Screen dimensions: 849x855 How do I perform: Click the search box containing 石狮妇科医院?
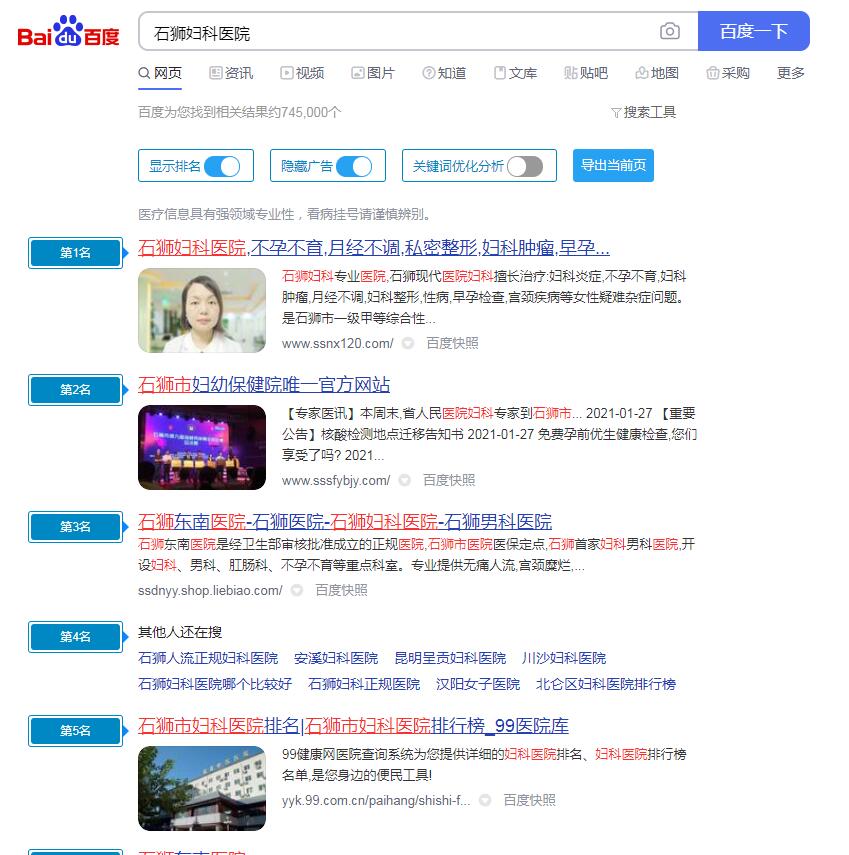400,33
